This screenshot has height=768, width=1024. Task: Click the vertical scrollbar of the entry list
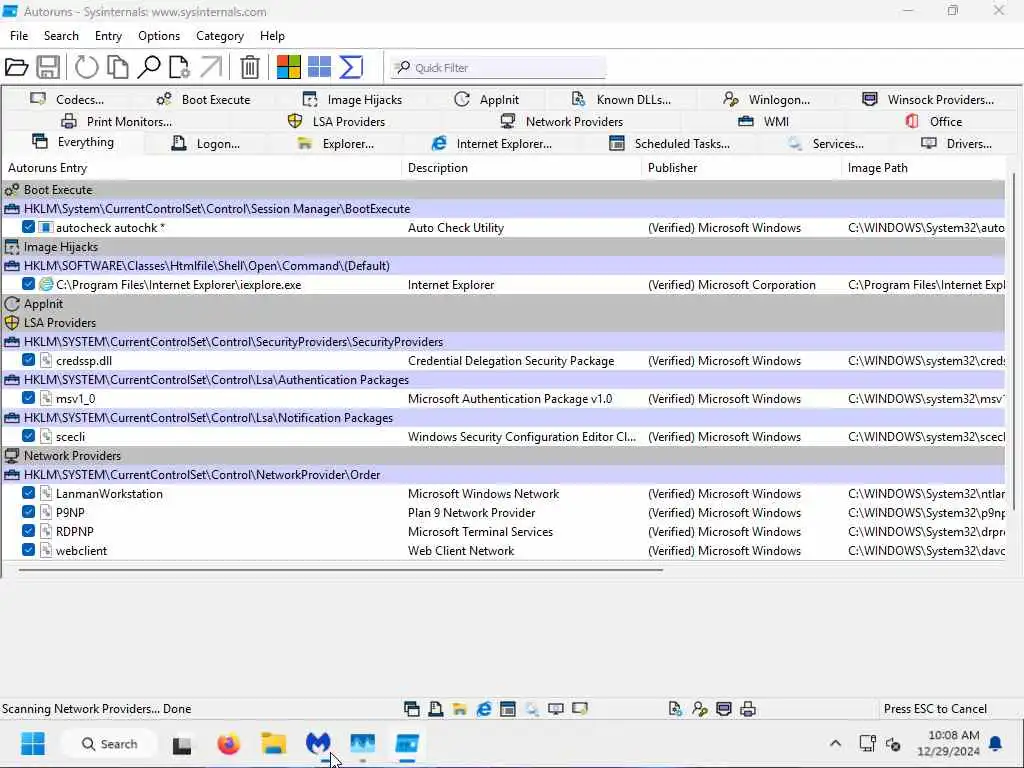1014,340
